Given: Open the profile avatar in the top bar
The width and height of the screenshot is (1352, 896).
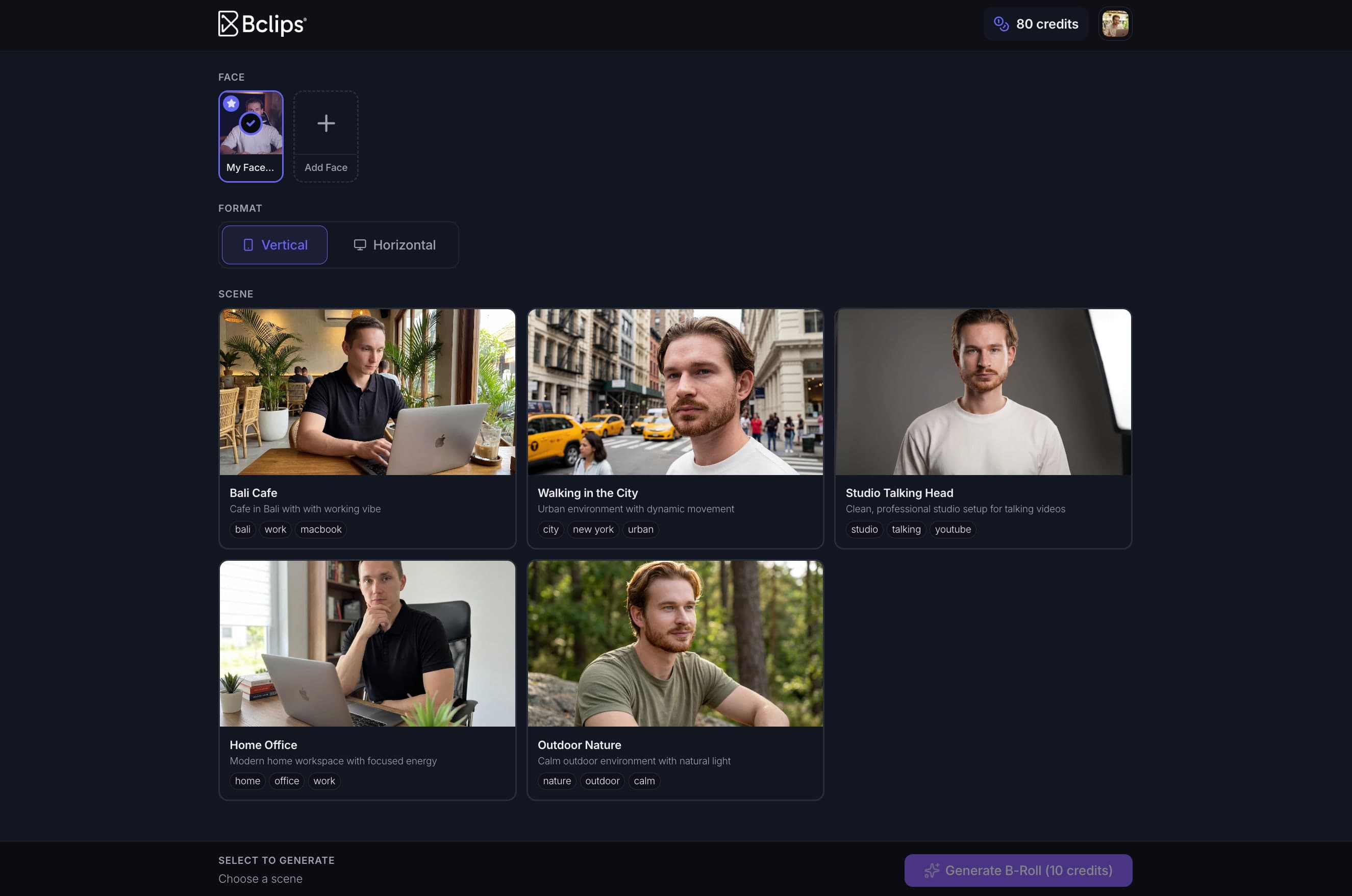Looking at the screenshot, I should tap(1115, 23).
